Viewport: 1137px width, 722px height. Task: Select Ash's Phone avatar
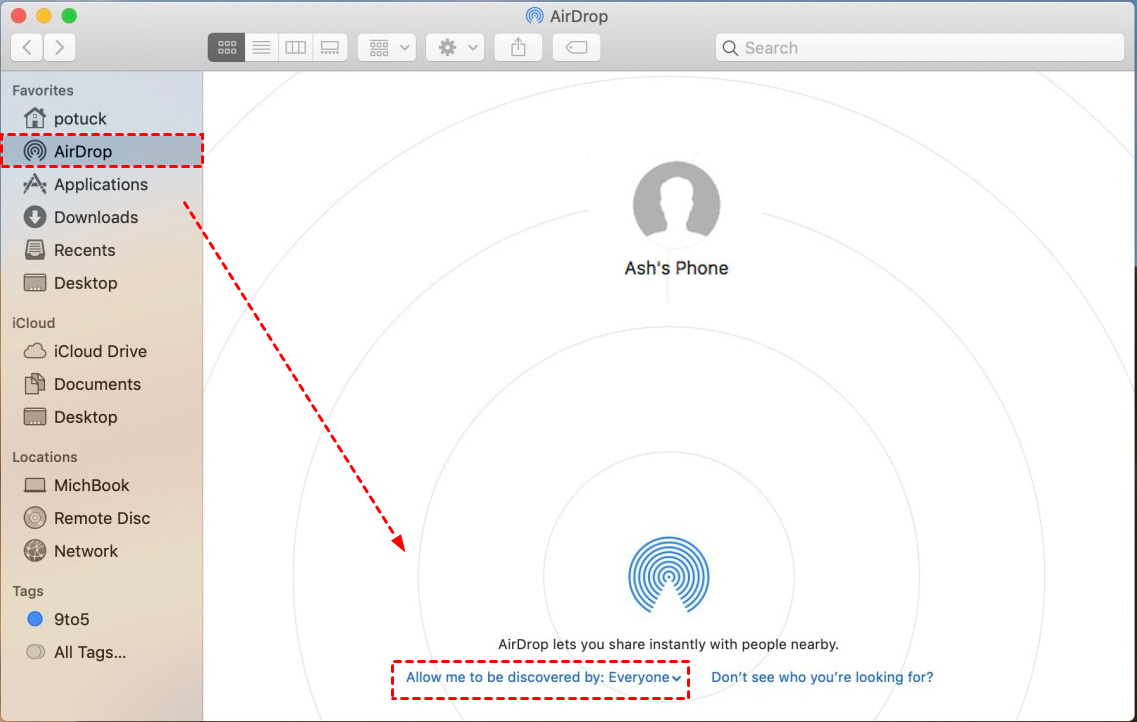click(677, 204)
